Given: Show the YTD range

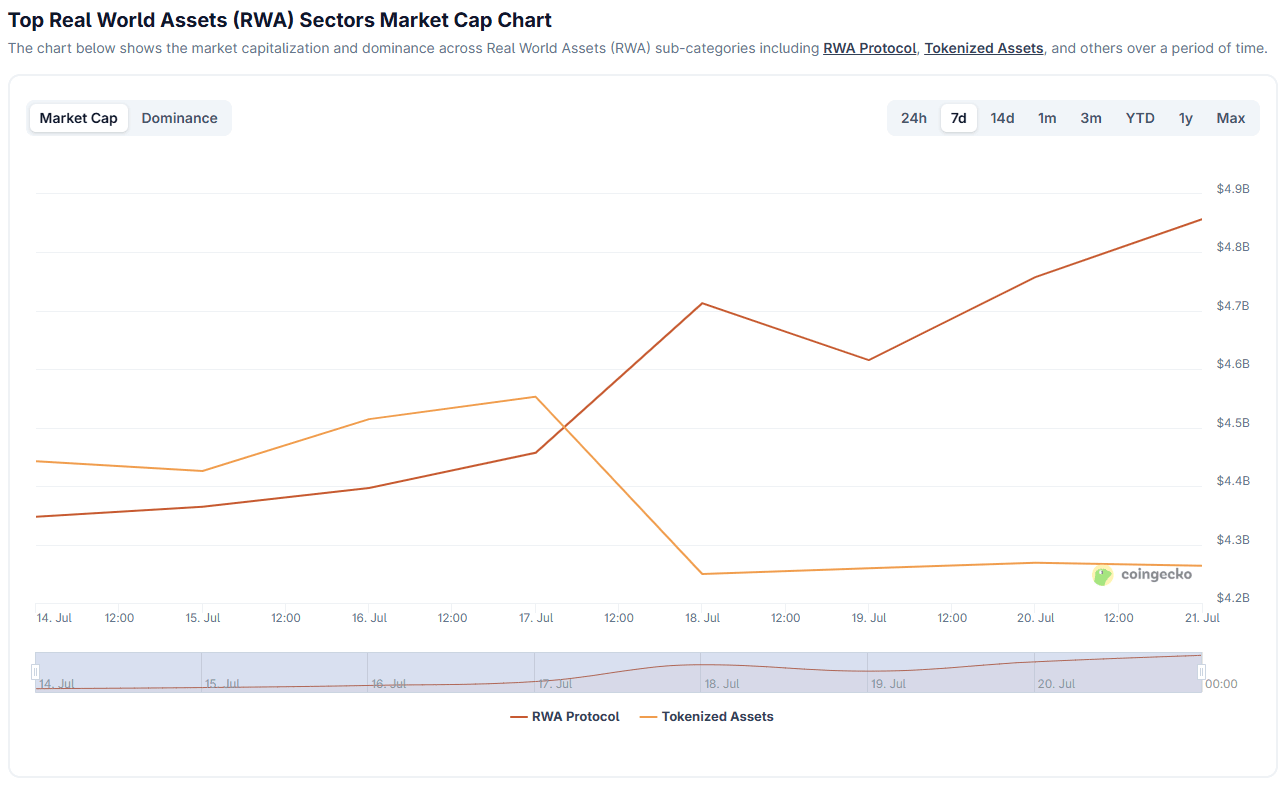Looking at the screenshot, I should pyautogui.click(x=1140, y=118).
